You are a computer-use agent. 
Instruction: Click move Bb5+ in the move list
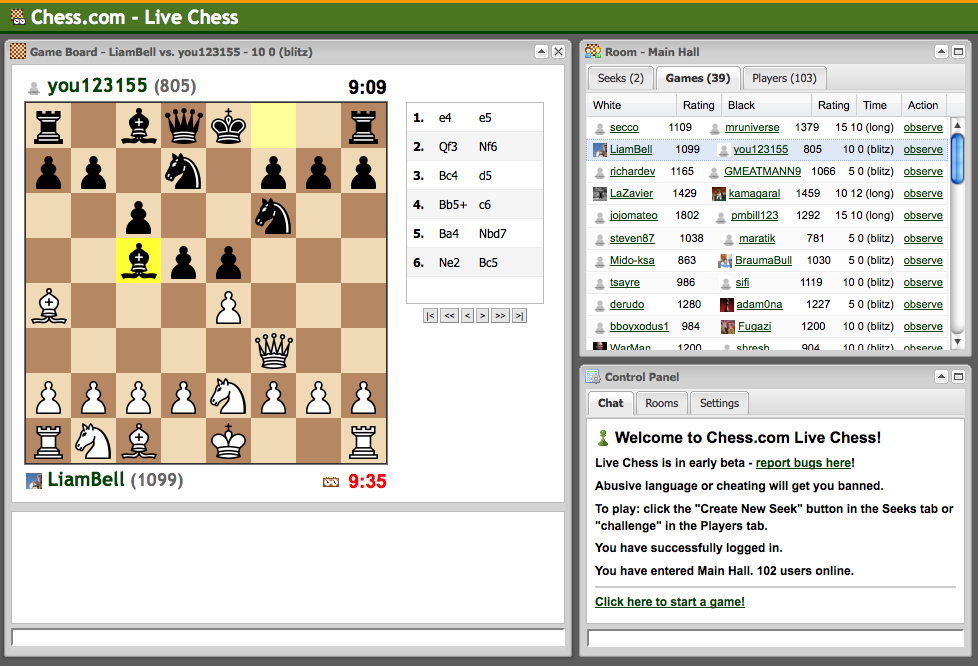point(453,205)
